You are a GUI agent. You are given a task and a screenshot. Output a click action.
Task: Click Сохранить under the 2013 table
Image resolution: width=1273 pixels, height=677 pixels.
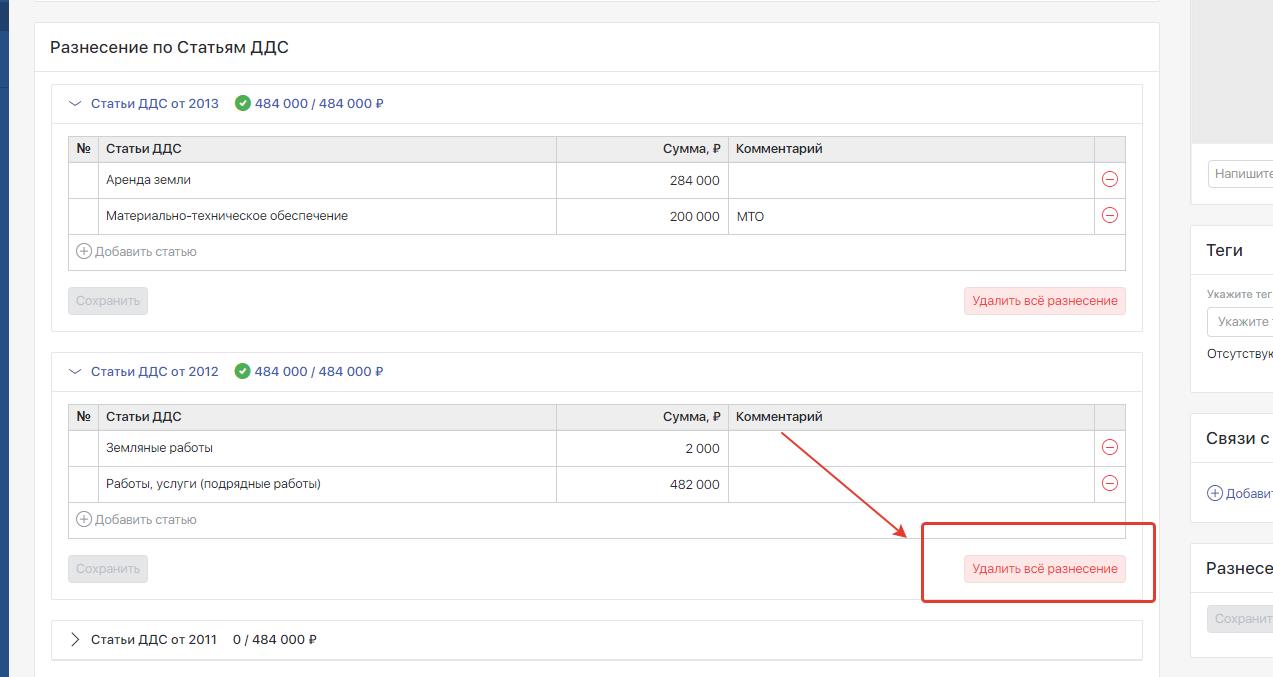[108, 301]
